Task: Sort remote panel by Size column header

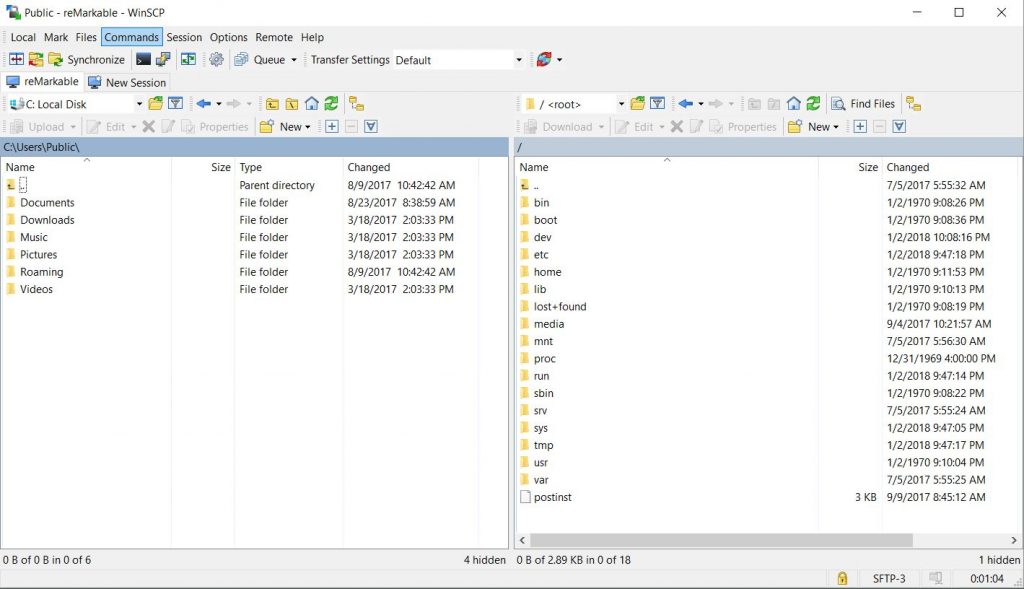Action: (849, 167)
